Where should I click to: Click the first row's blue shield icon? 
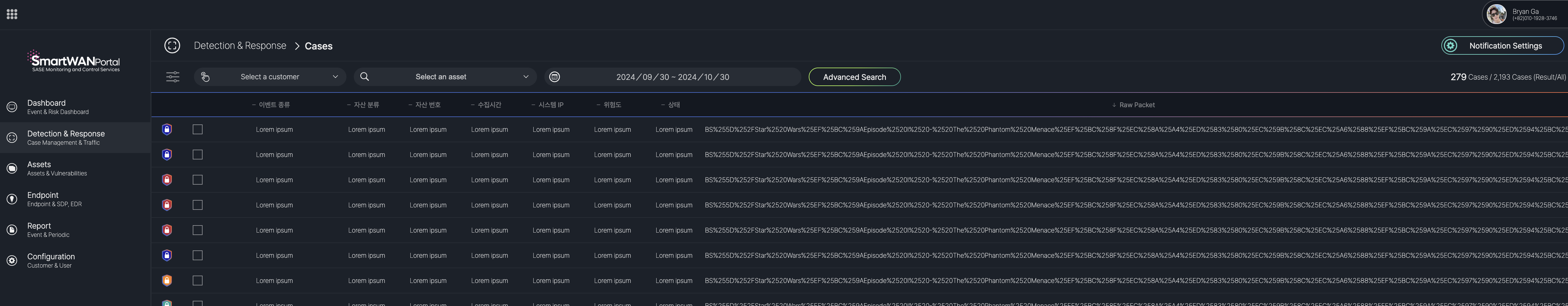point(167,130)
